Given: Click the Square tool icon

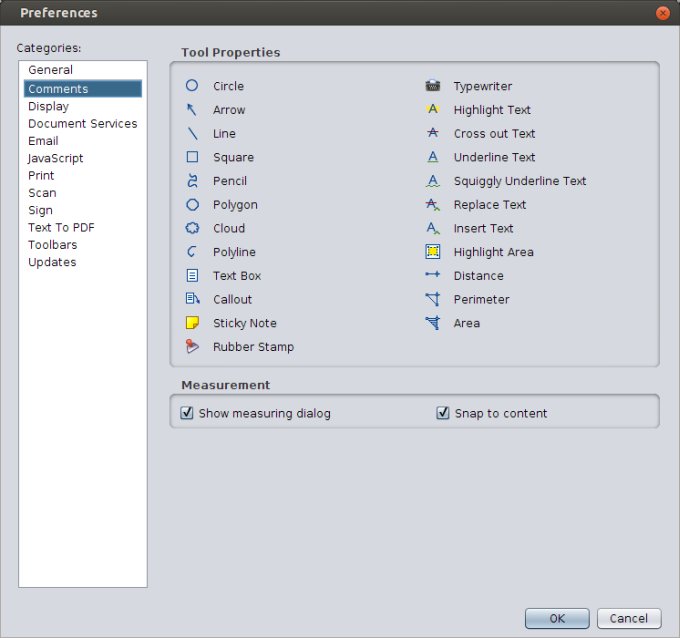Looking at the screenshot, I should coord(192,157).
